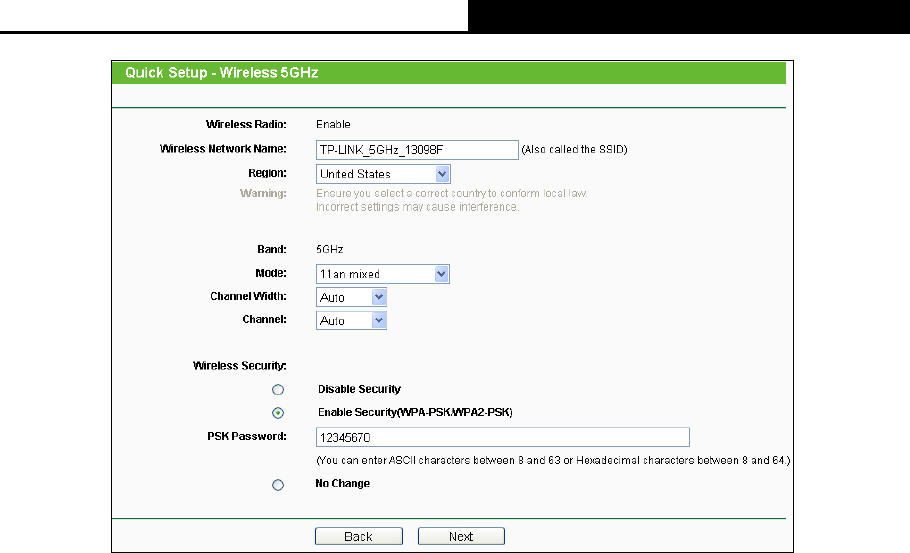The image size is (910, 553).
Task: Click the Wireless Radio Enable status text
Action: pos(333,124)
